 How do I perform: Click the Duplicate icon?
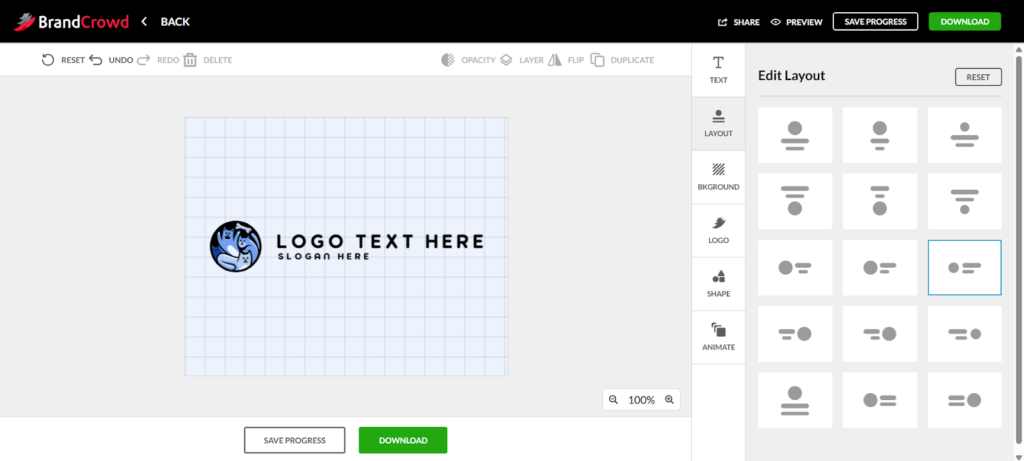pos(597,60)
